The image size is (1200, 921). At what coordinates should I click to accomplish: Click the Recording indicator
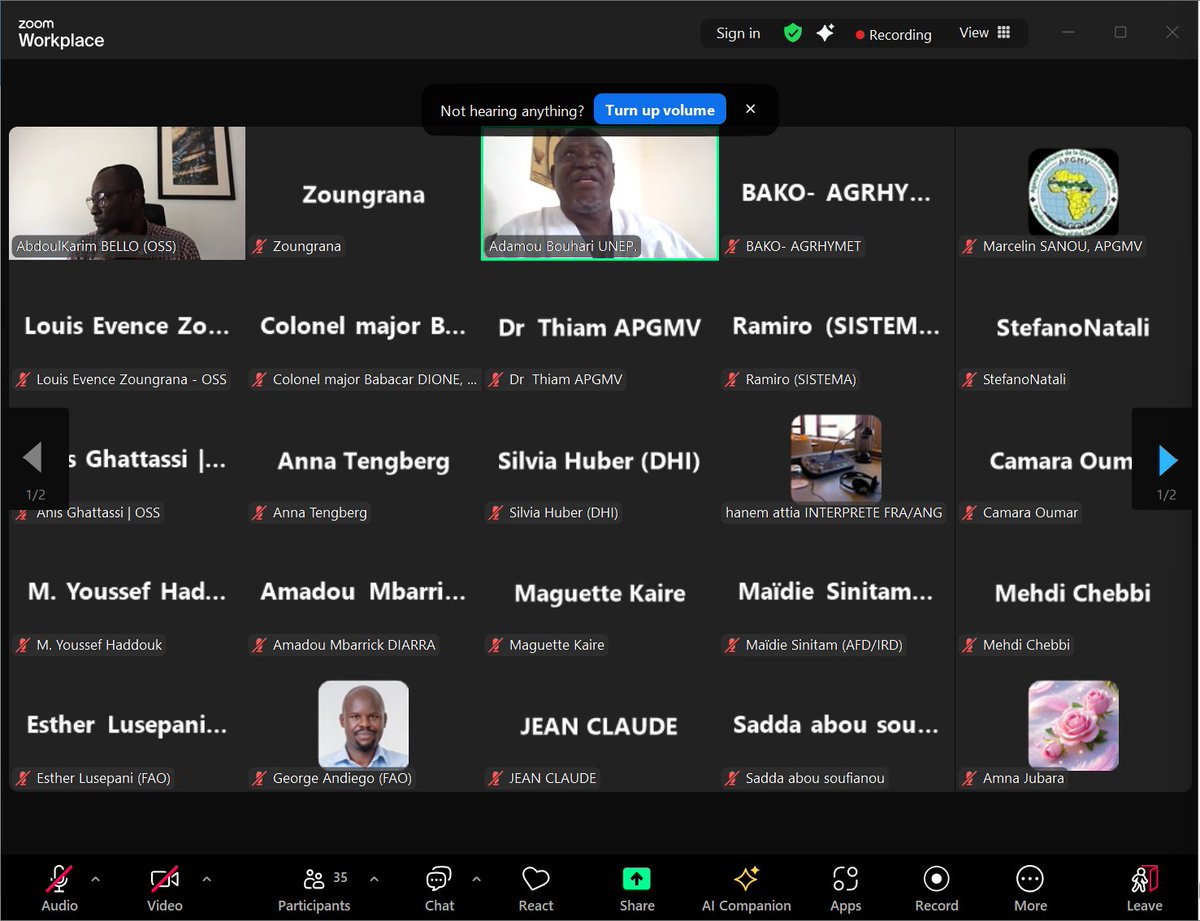(x=893, y=34)
